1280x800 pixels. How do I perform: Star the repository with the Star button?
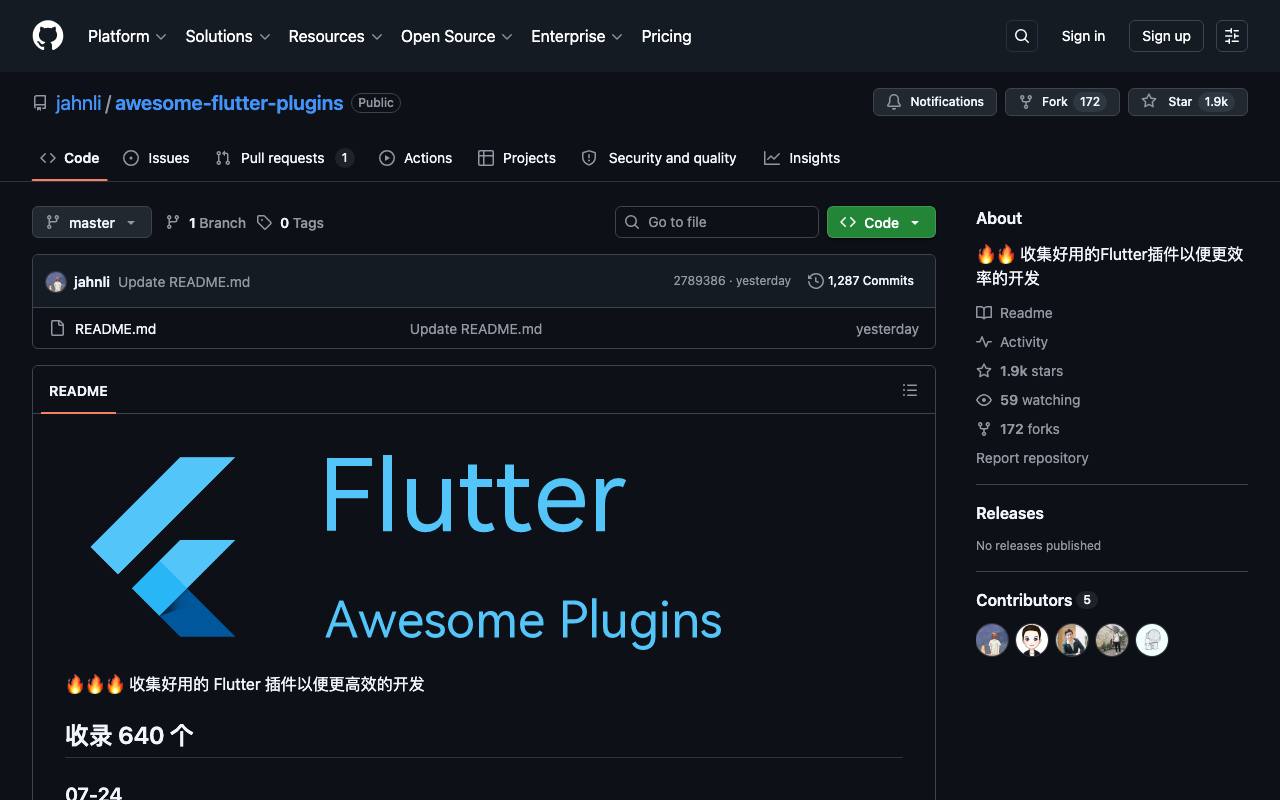(x=1188, y=102)
